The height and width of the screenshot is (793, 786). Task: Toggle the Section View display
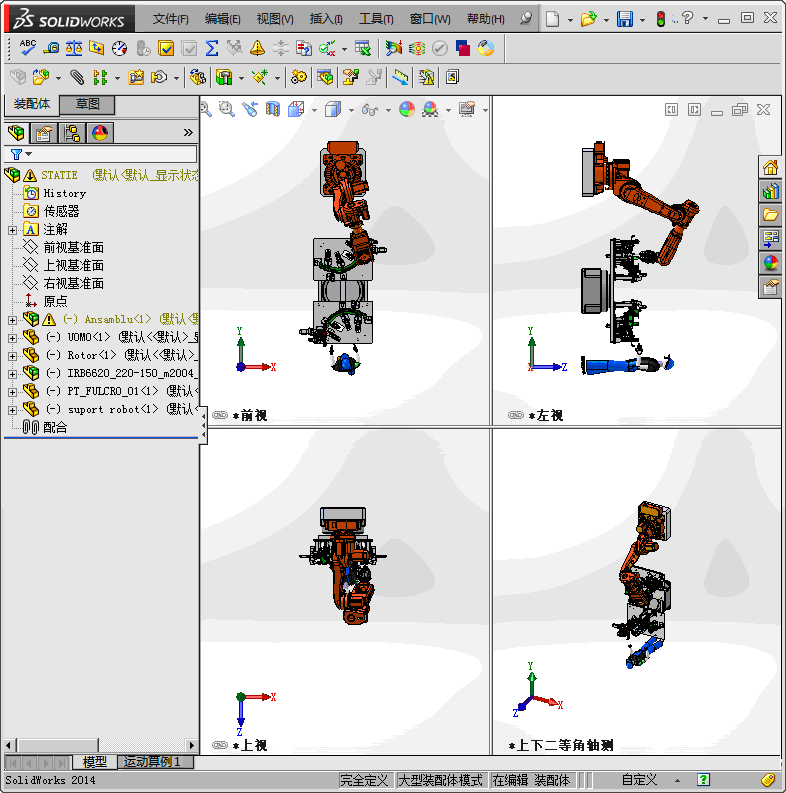[273, 109]
